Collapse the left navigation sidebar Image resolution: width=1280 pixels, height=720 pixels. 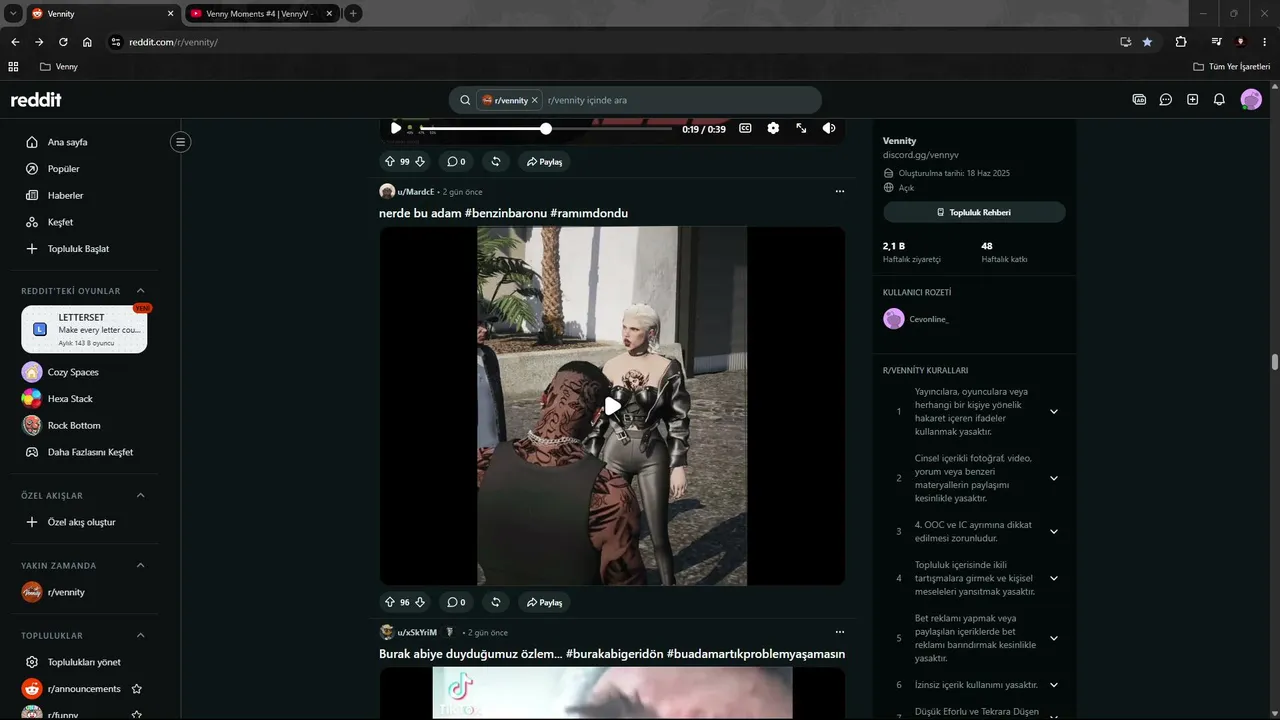coord(181,142)
